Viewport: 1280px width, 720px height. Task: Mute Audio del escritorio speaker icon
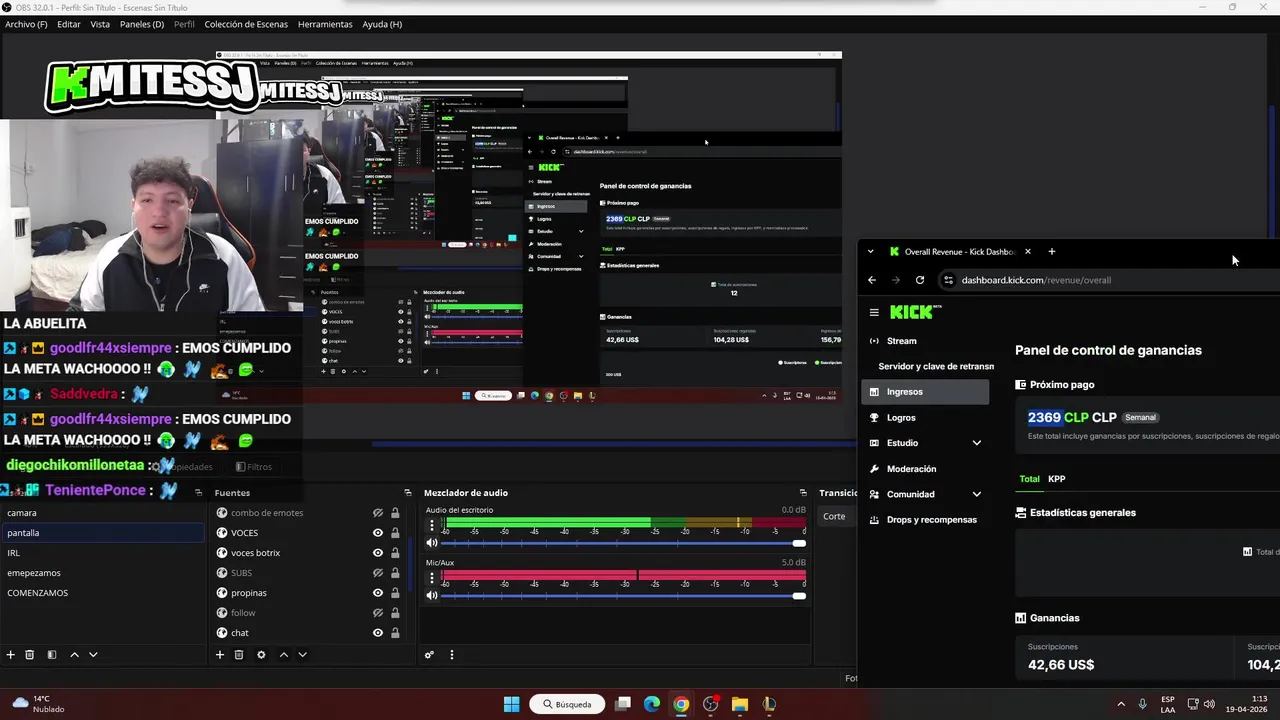point(432,543)
